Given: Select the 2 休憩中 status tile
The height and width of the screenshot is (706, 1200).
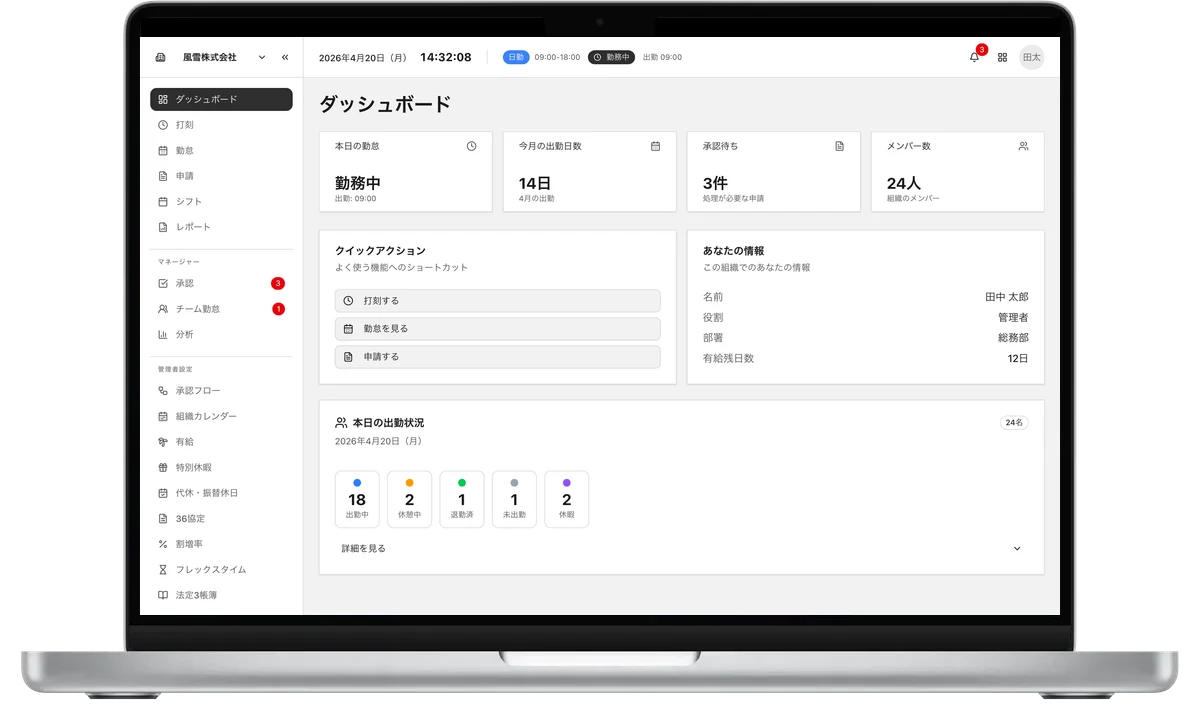Looking at the screenshot, I should 409,499.
